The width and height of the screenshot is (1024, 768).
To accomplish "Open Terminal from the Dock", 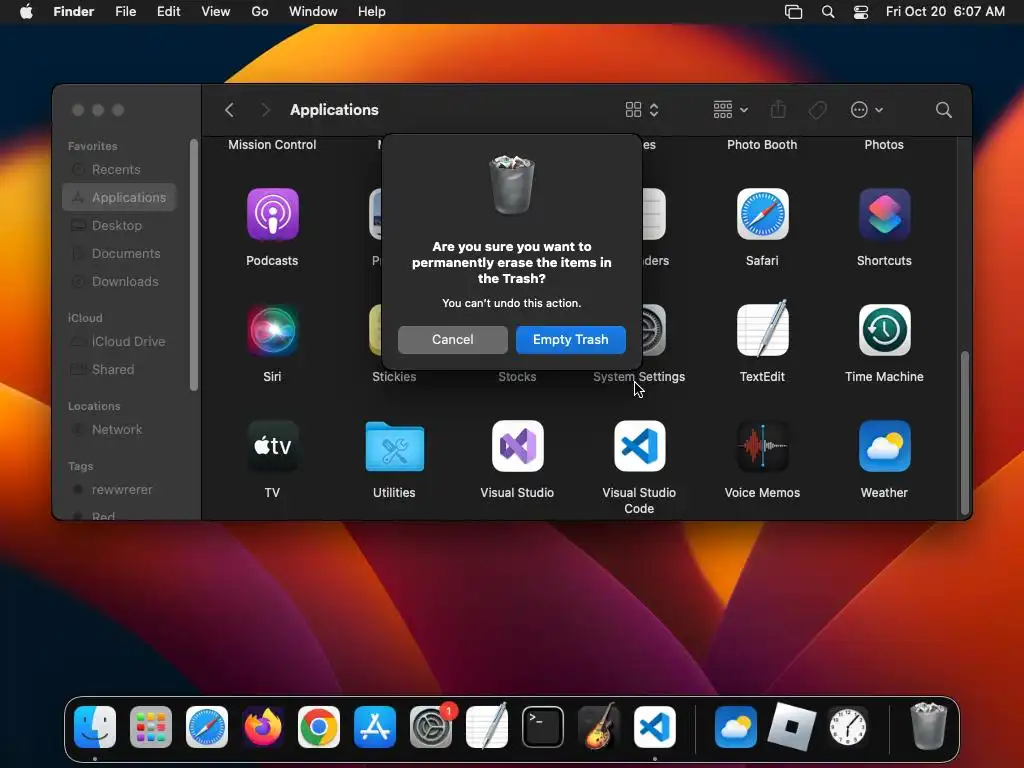I will (x=543, y=727).
